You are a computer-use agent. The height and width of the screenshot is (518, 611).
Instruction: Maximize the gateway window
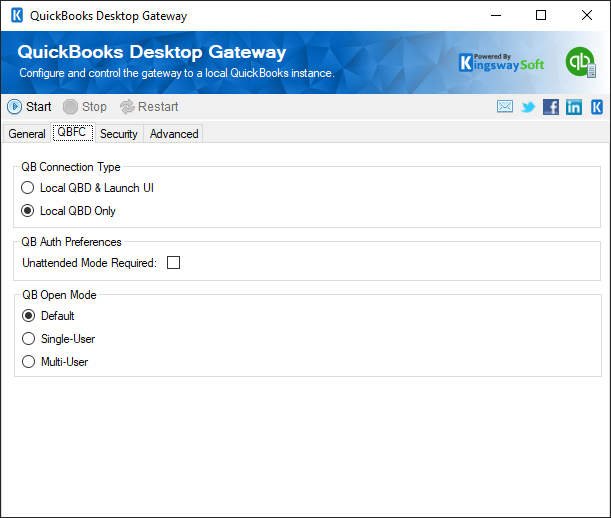tap(541, 16)
